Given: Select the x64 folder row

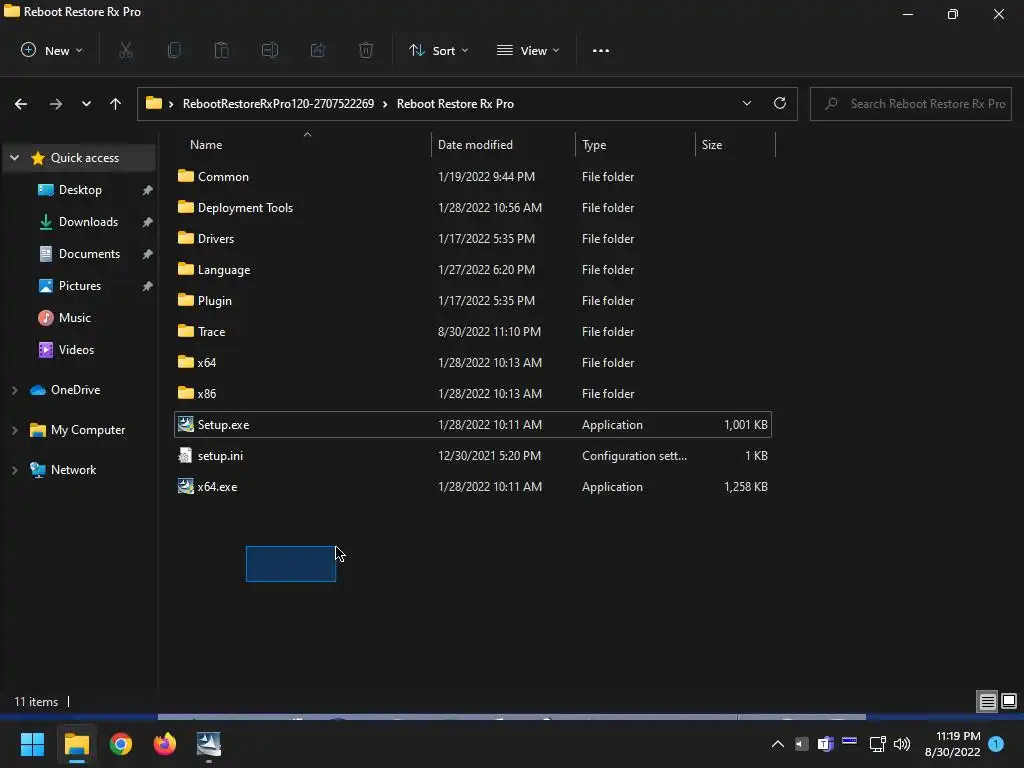Looking at the screenshot, I should 473,362.
